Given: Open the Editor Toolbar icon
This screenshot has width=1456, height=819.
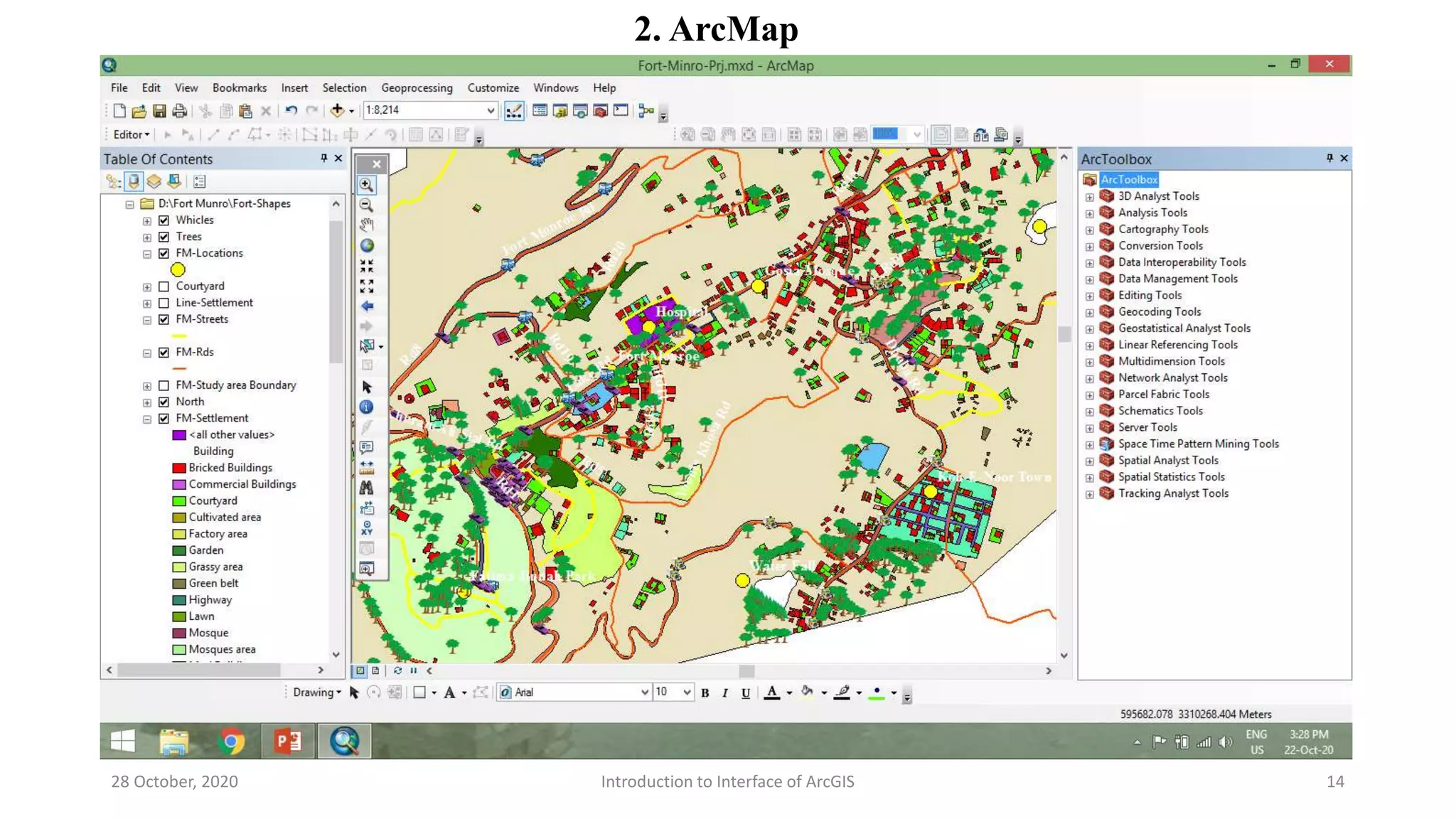Looking at the screenshot, I should (513, 111).
